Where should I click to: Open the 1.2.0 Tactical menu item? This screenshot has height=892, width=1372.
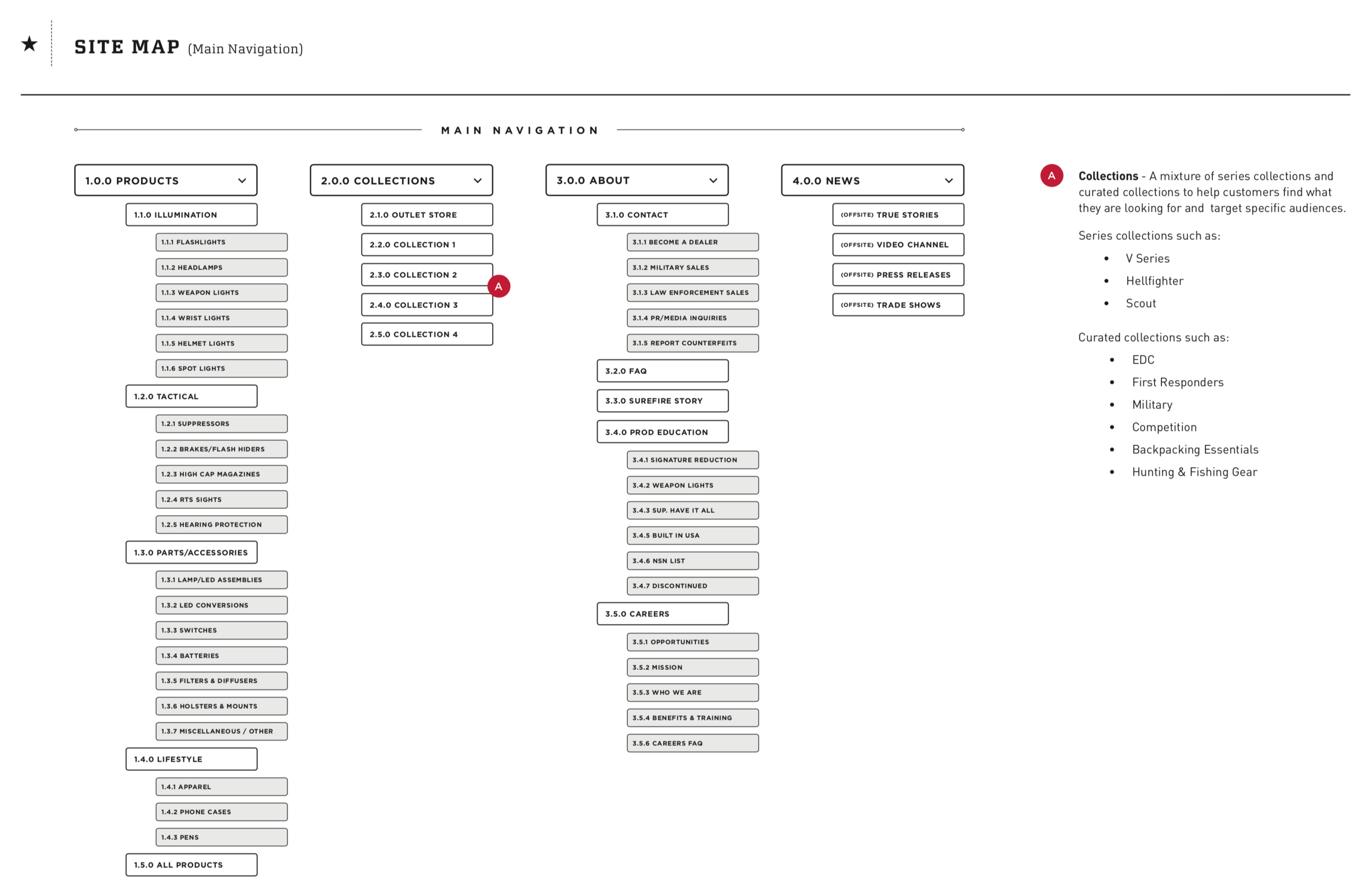point(192,397)
